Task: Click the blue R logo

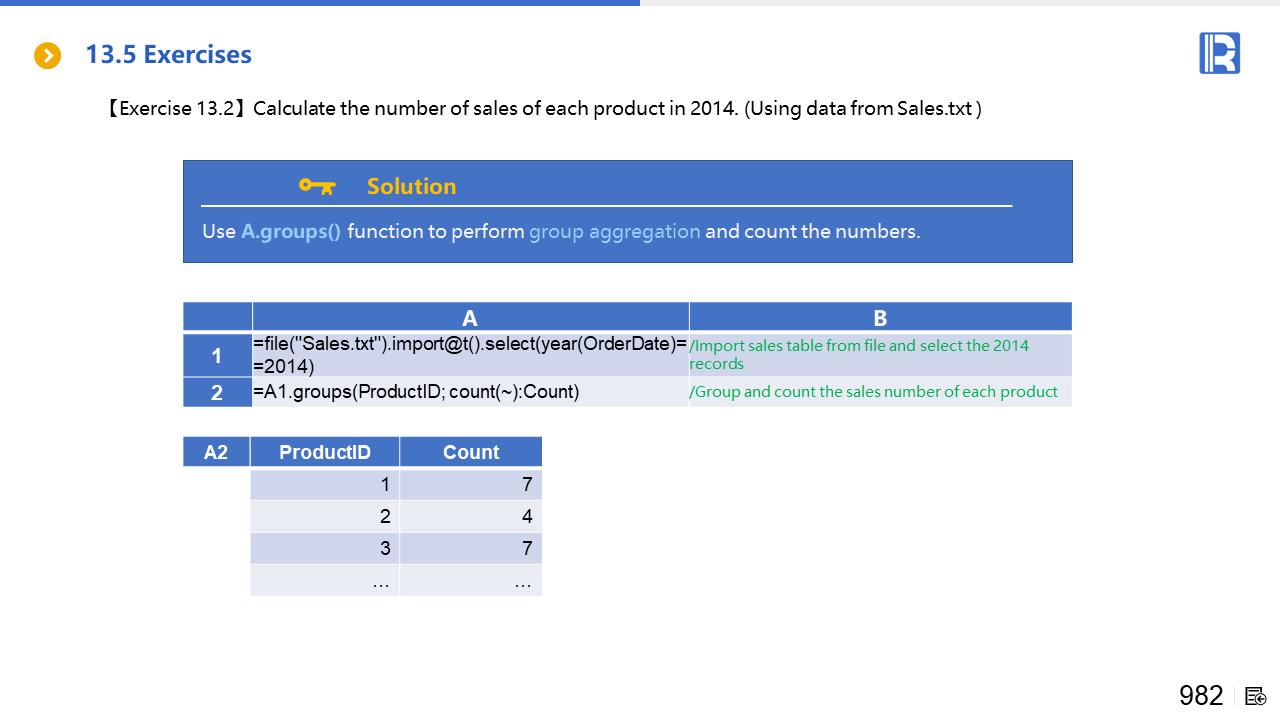Action: click(x=1219, y=53)
